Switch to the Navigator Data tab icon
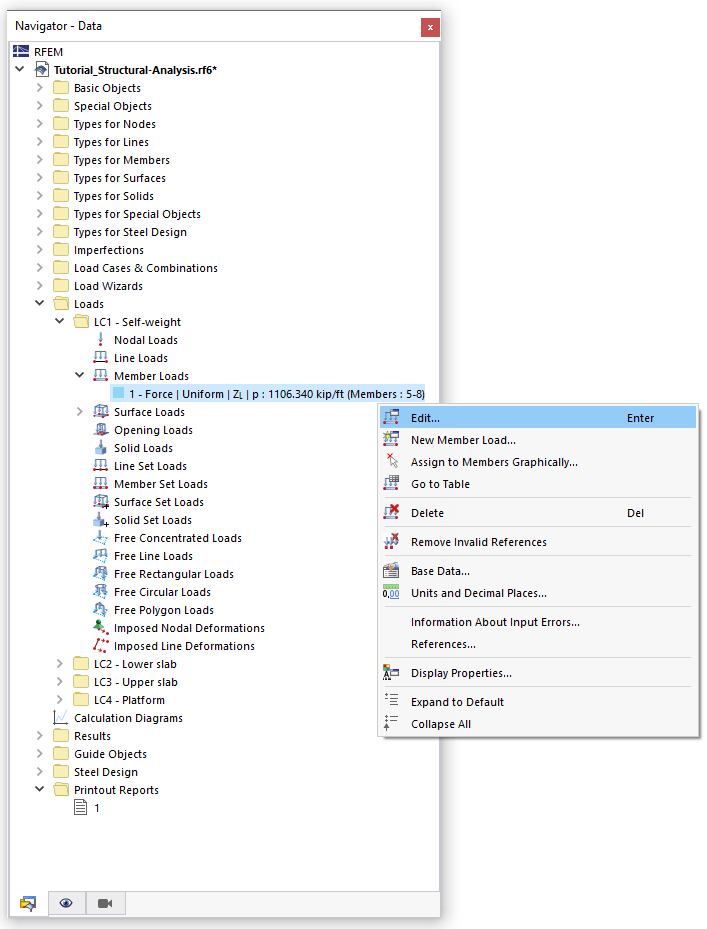Screen dimensions: 707x929 pyautogui.click(x=28, y=904)
